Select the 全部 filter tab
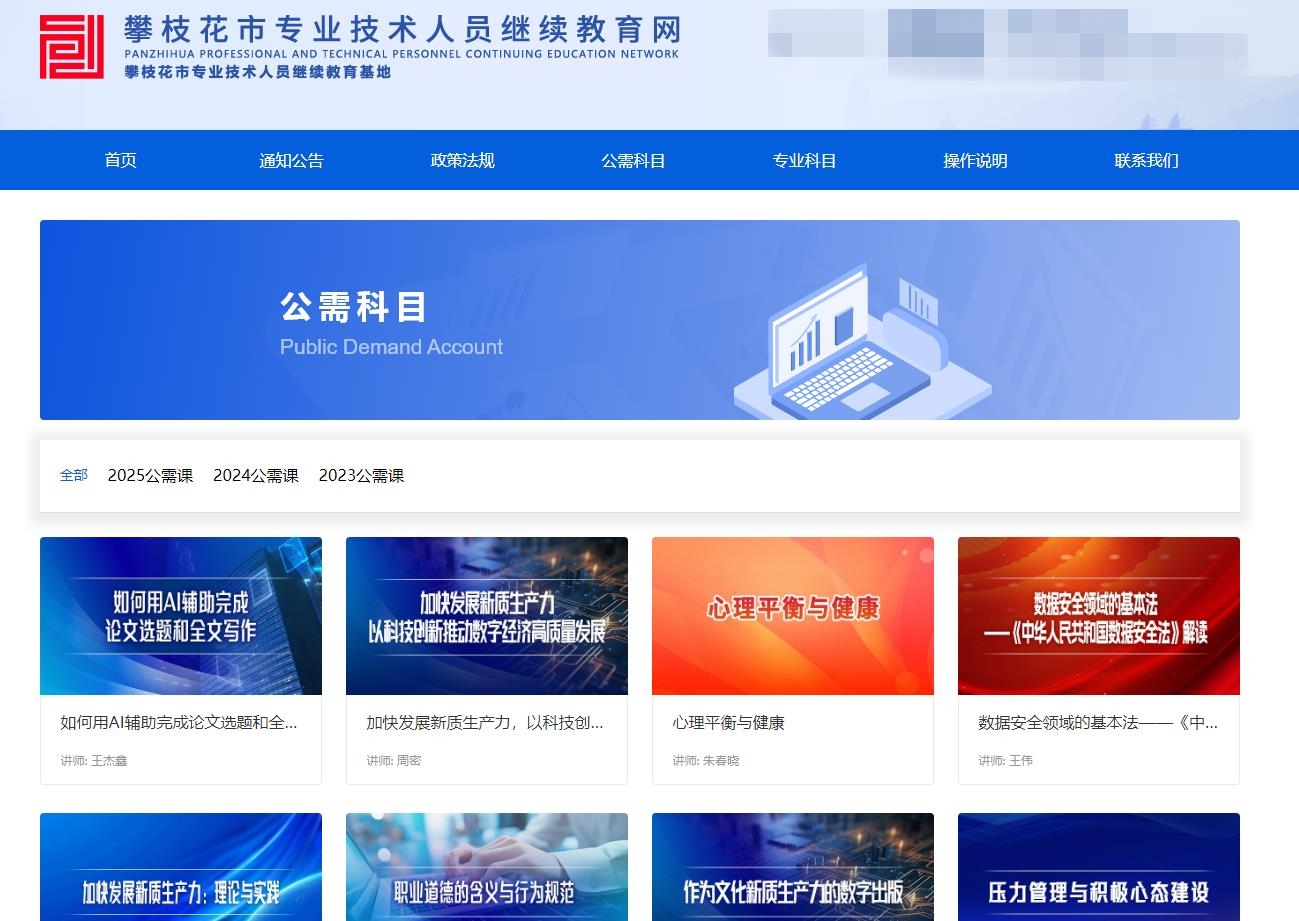 pos(74,475)
